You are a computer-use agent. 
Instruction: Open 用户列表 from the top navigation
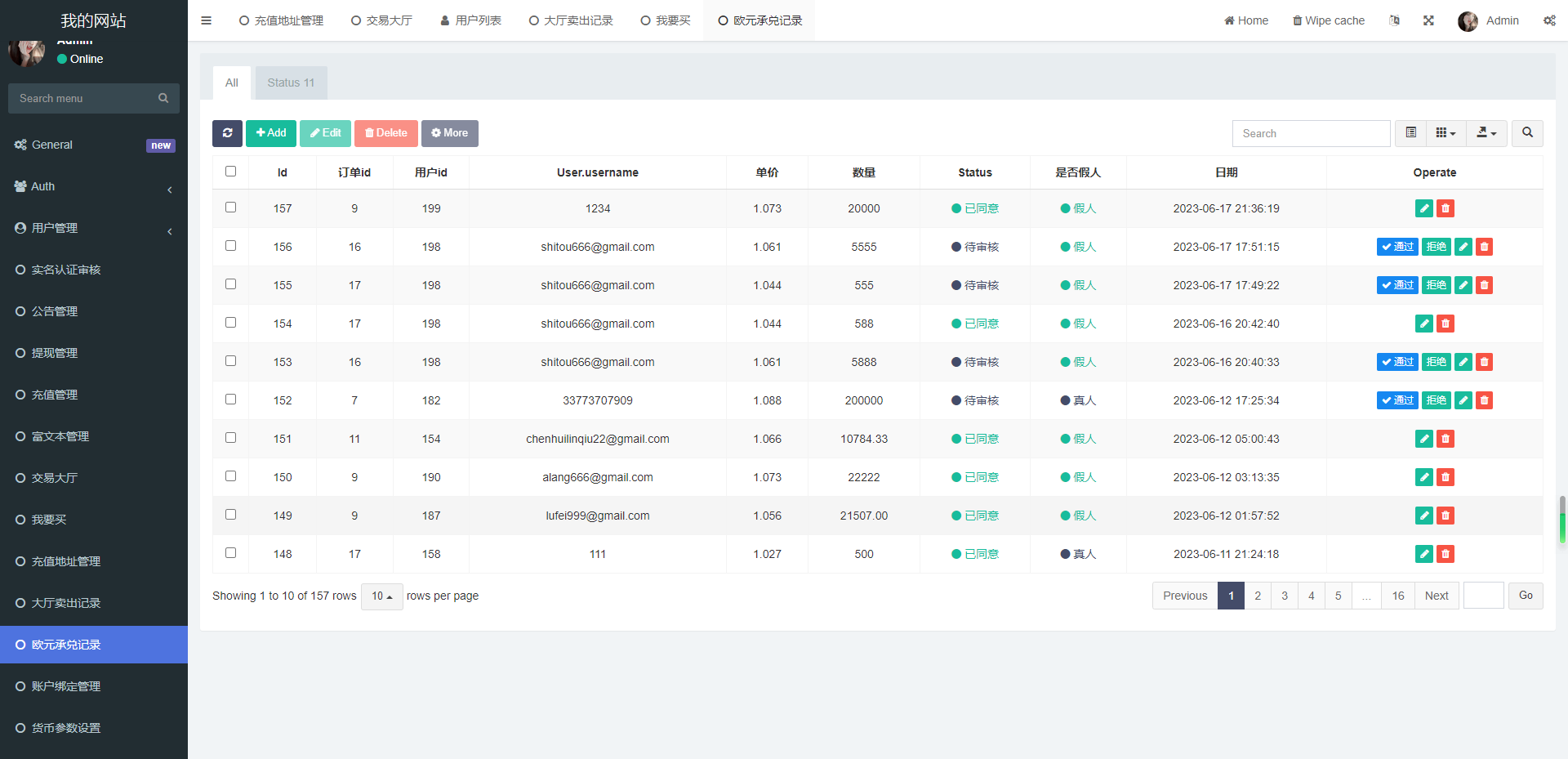click(470, 20)
